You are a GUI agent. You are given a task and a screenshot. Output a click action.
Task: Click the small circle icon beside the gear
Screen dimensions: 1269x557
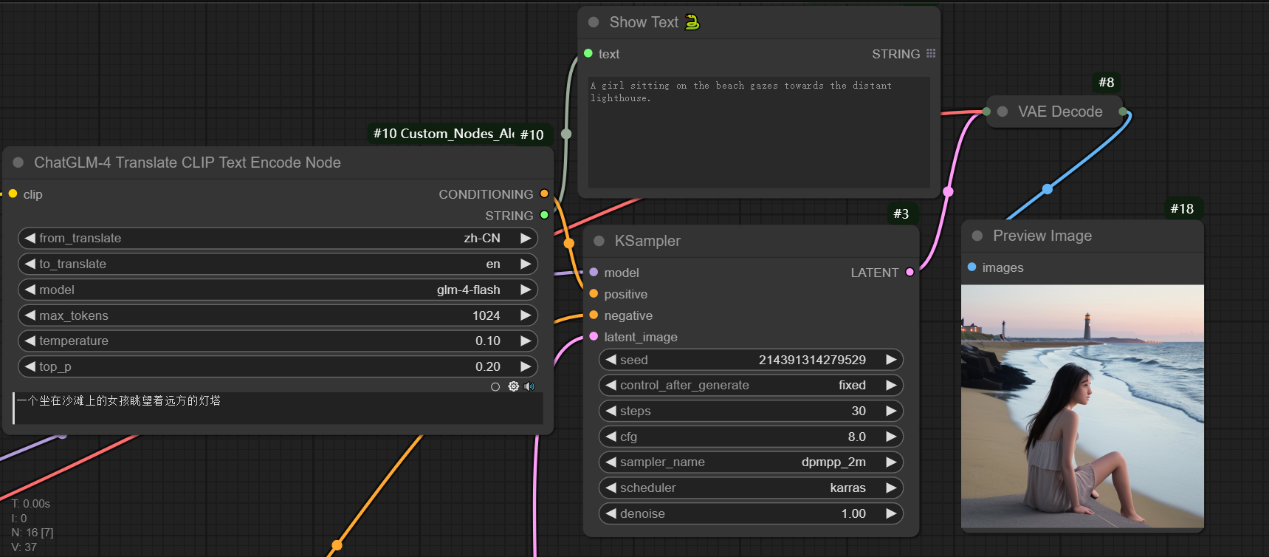(495, 386)
